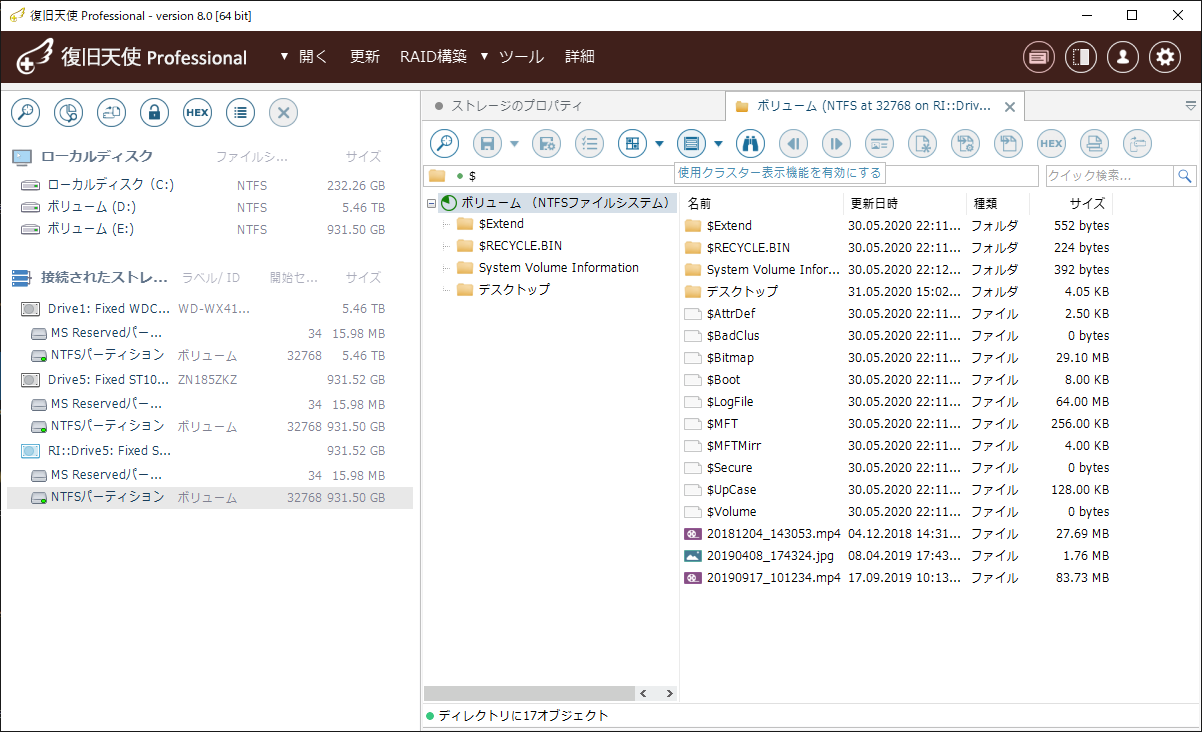Click the folder path field showing $
Image resolution: width=1202 pixels, height=732 pixels.
731,176
